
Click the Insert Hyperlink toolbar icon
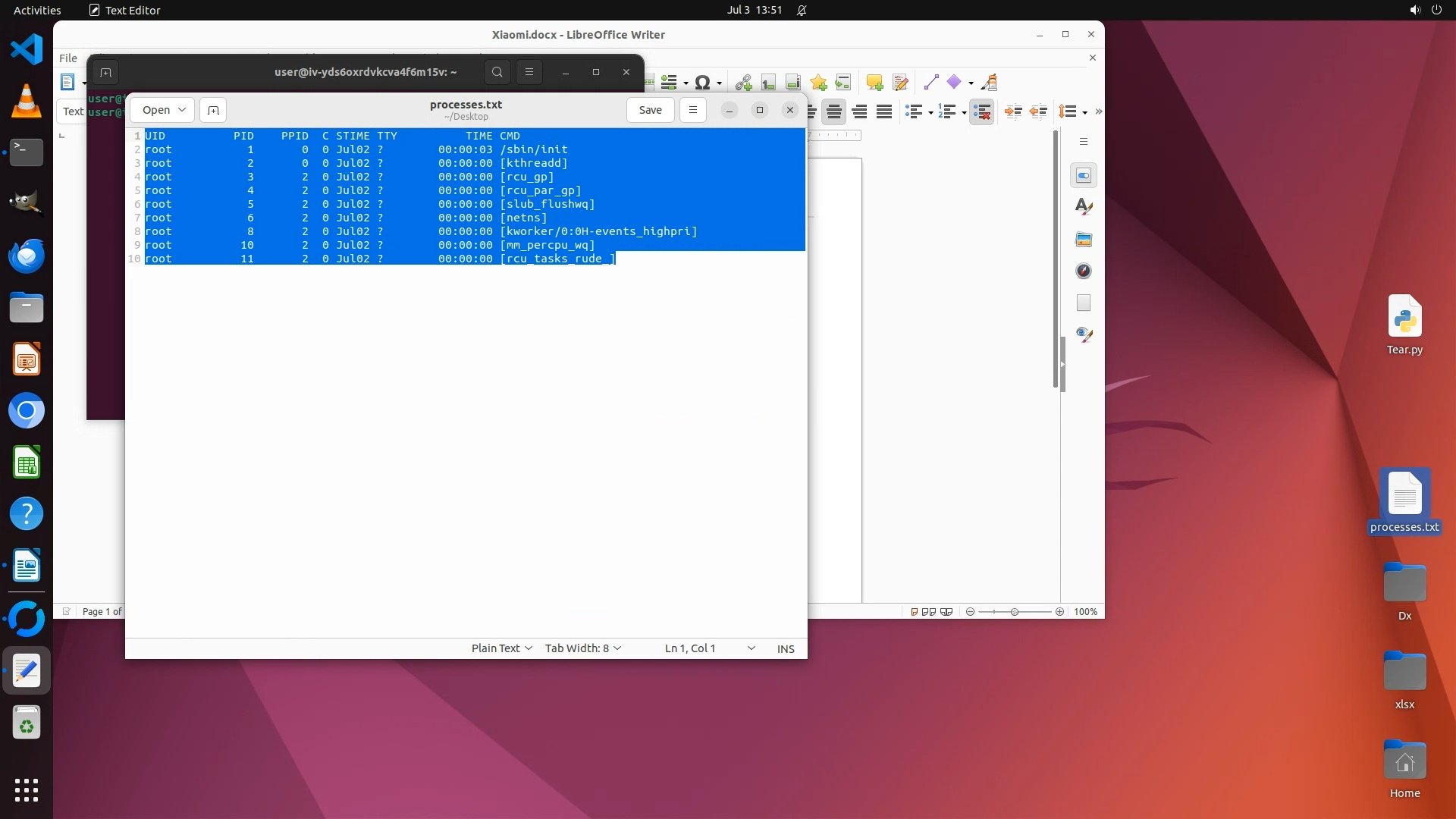point(743,82)
